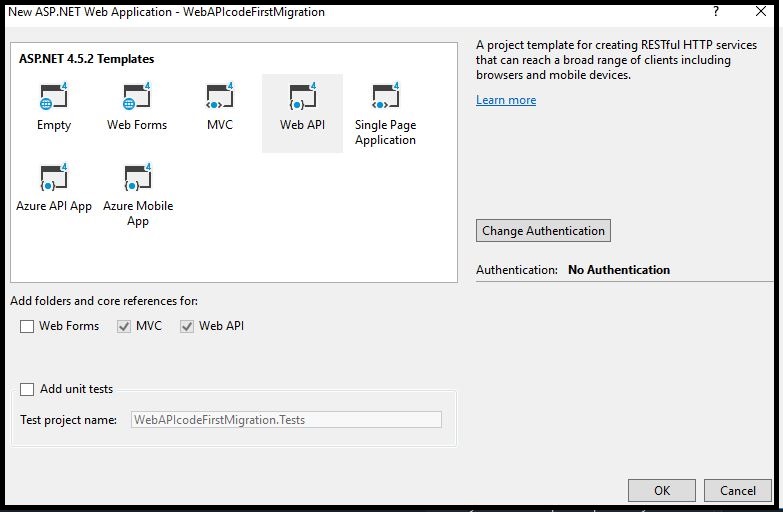This screenshot has width=783, height=512.
Task: Click the Add folders and core references label
Action: (x=104, y=301)
